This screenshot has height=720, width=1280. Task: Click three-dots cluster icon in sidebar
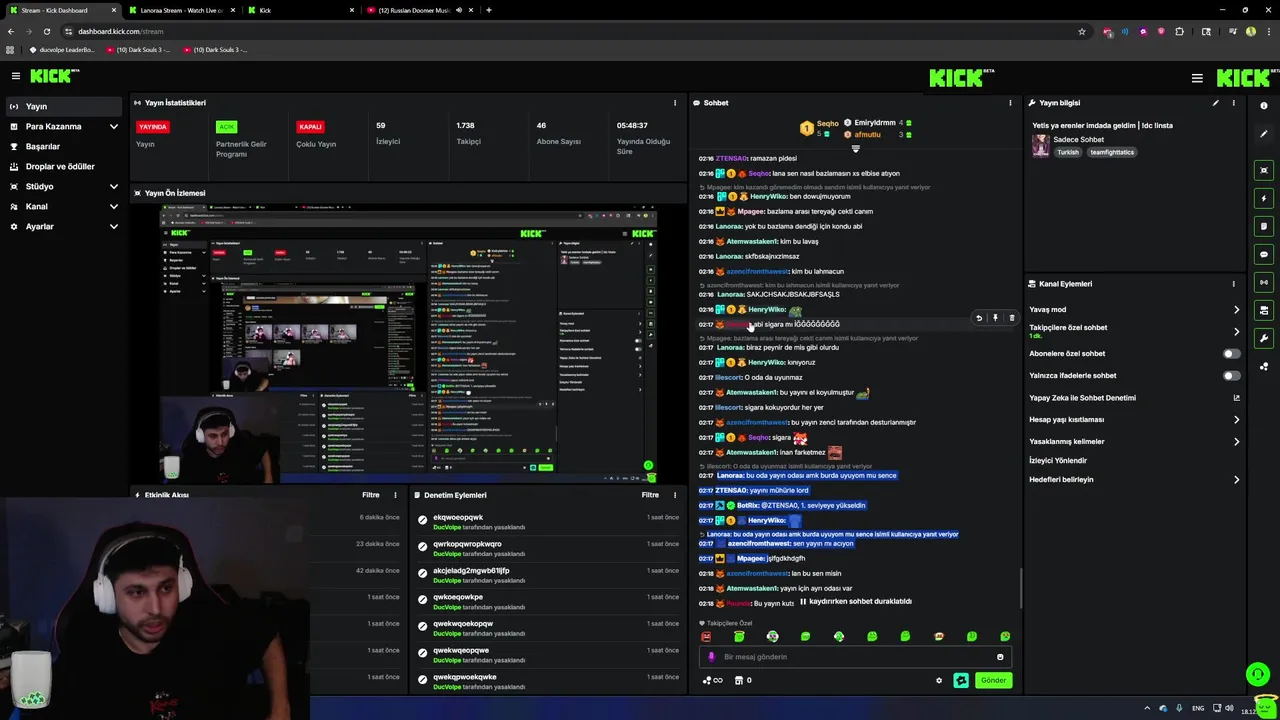tap(1264, 366)
